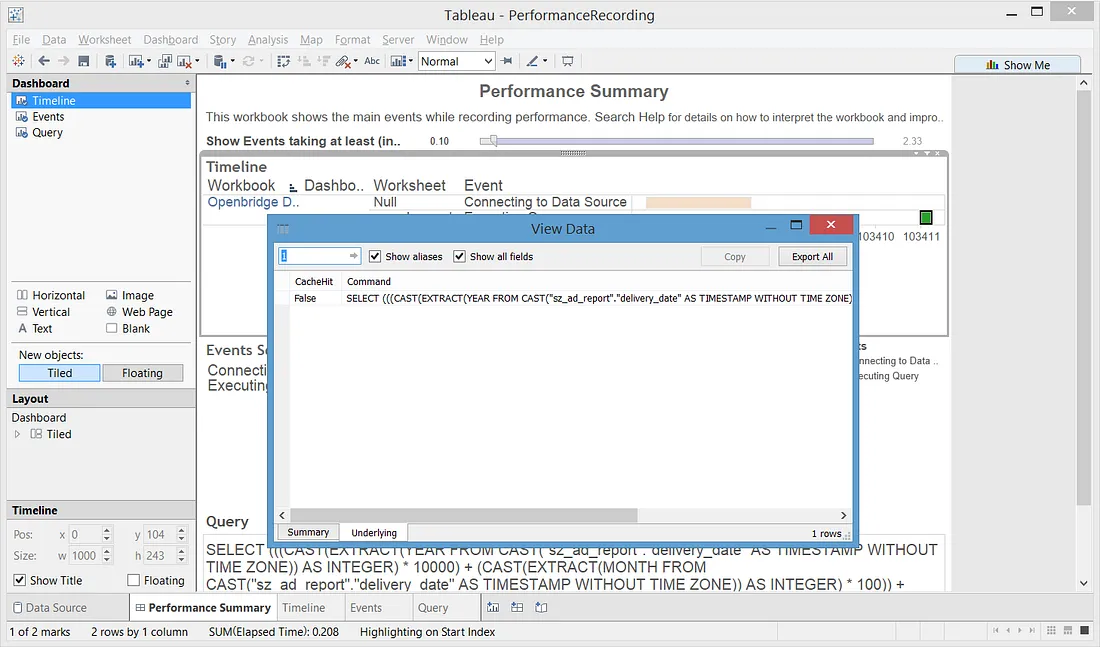Toggle the Show aliases checkbox
Viewport: 1100px width, 647px height.
click(x=375, y=257)
